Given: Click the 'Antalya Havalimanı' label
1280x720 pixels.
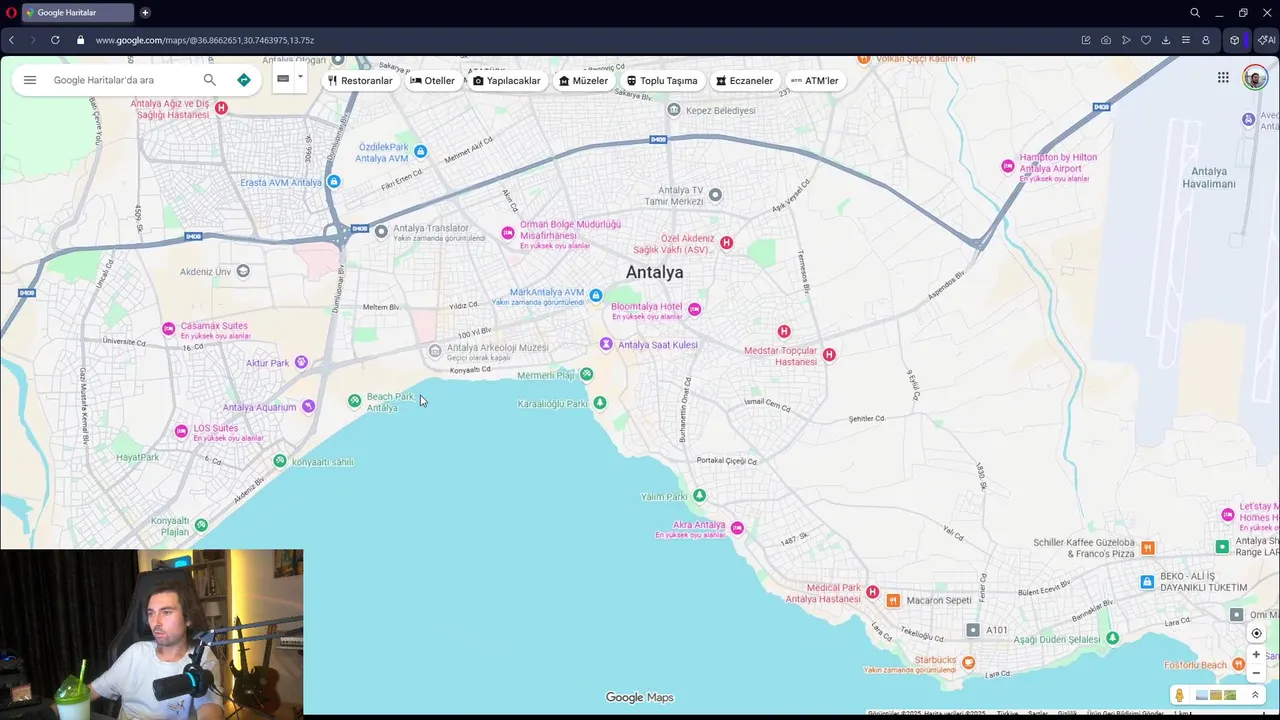Looking at the screenshot, I should [1209, 178].
